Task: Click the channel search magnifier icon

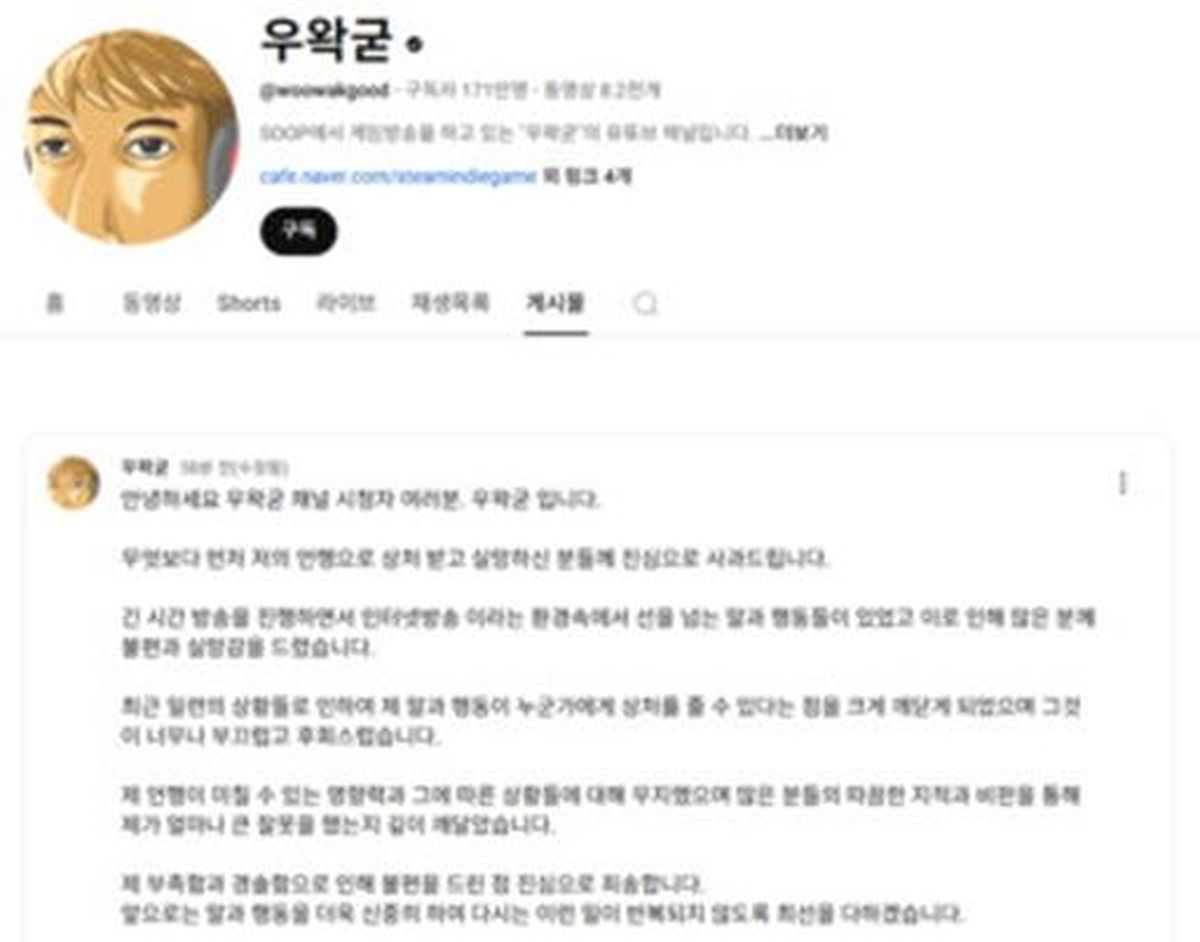Action: [646, 303]
